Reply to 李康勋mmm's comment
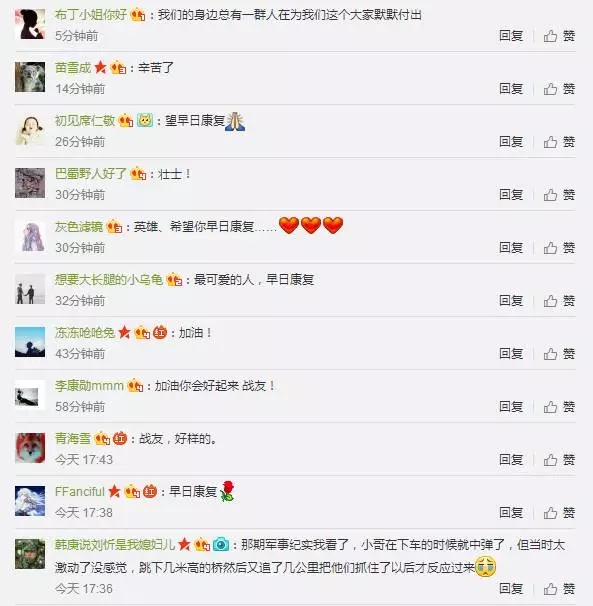593x606 pixels. coord(511,407)
